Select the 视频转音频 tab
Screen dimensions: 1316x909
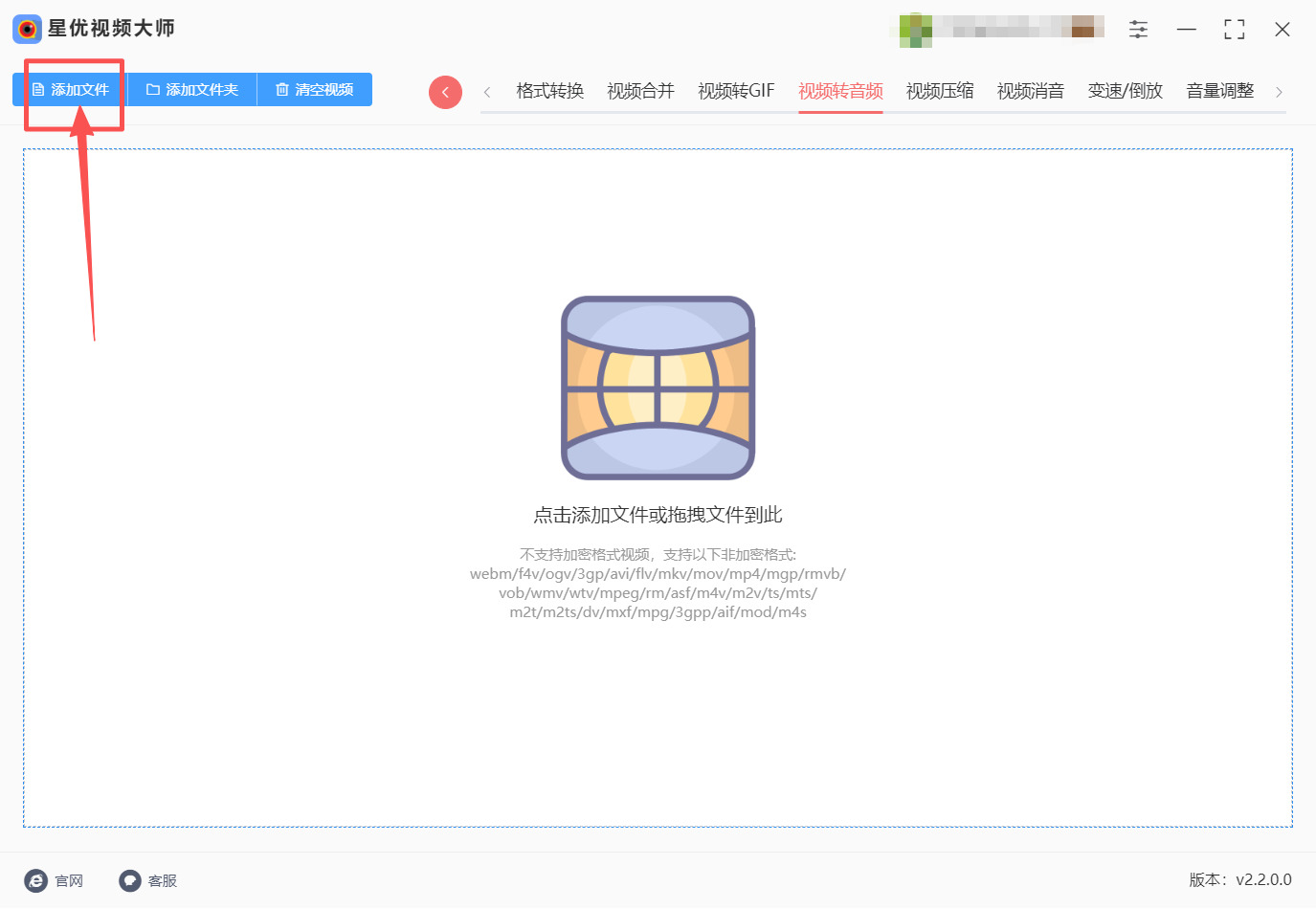[840, 91]
